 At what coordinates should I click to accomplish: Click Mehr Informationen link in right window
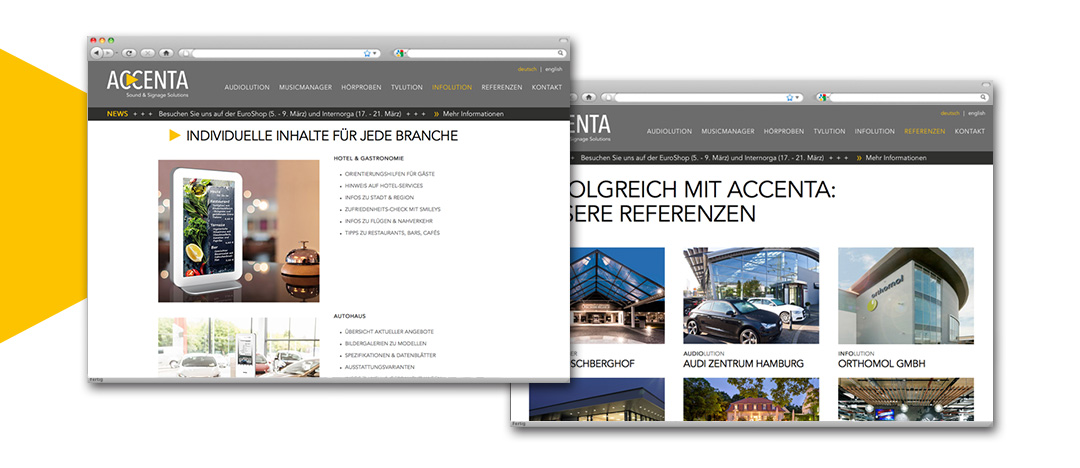pos(896,158)
